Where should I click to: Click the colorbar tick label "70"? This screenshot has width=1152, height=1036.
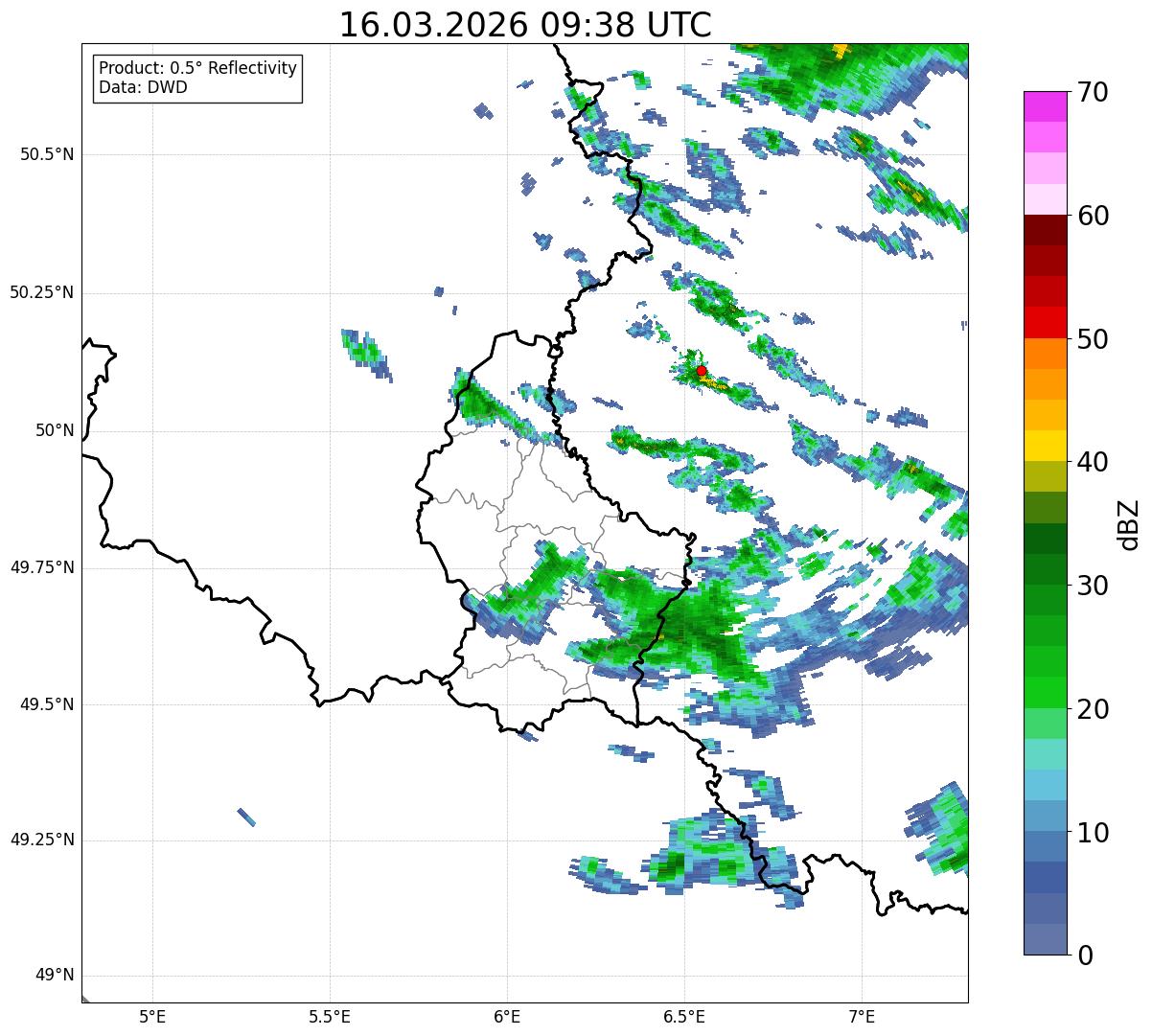point(1093,93)
